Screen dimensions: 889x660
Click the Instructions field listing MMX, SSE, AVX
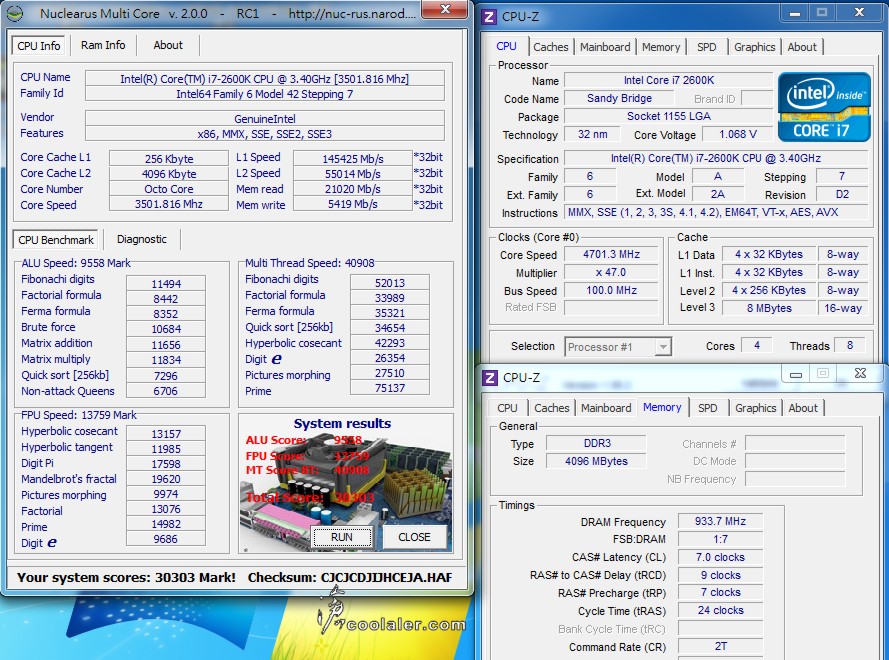click(x=717, y=213)
